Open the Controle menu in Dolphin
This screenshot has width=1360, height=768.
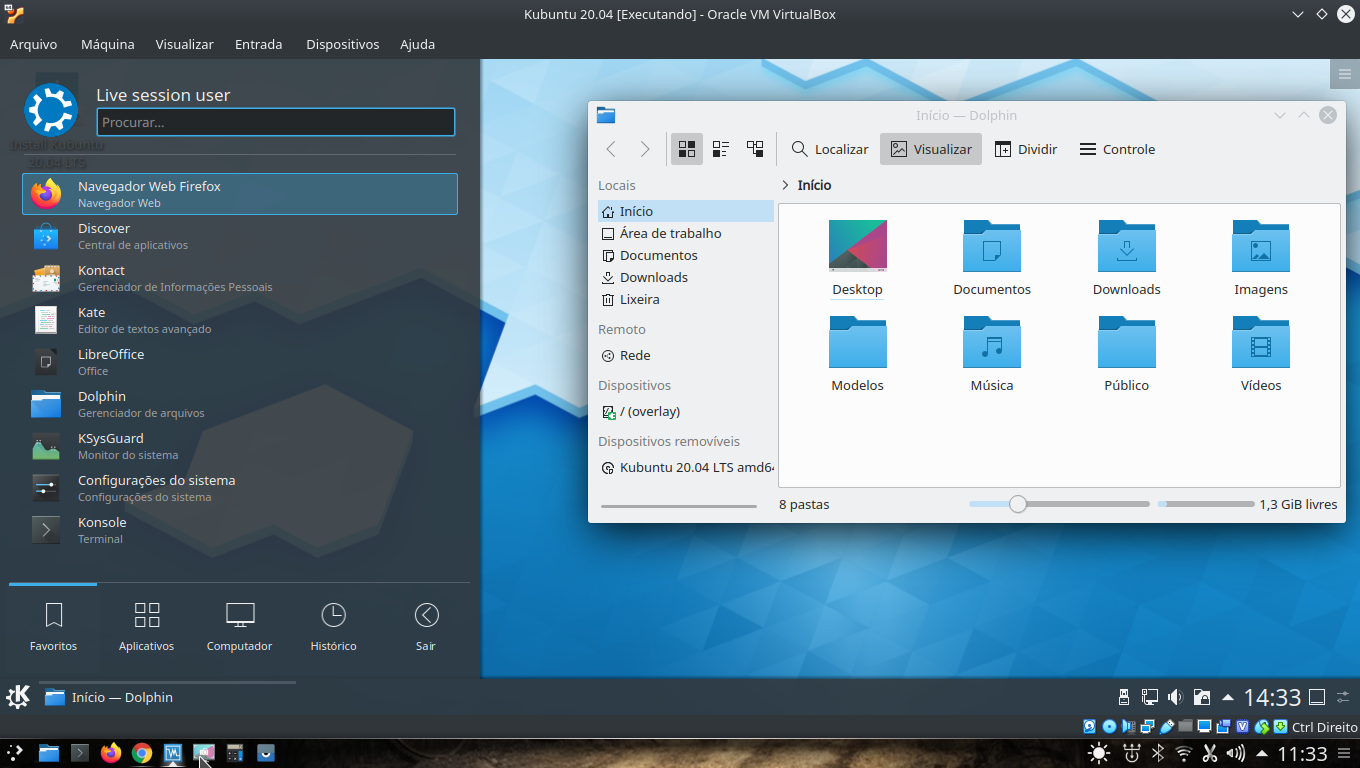coord(1116,148)
